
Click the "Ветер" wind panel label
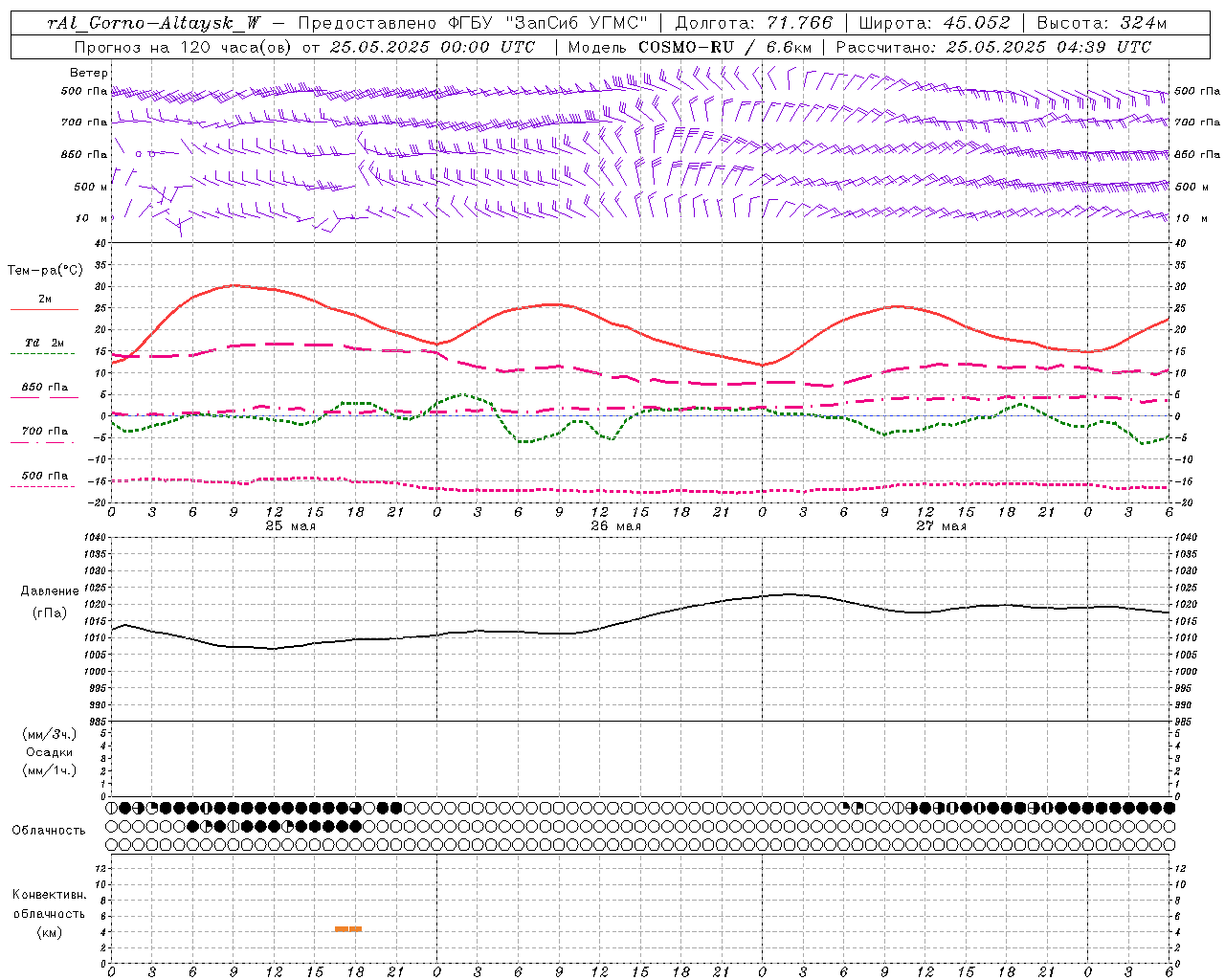click(89, 73)
